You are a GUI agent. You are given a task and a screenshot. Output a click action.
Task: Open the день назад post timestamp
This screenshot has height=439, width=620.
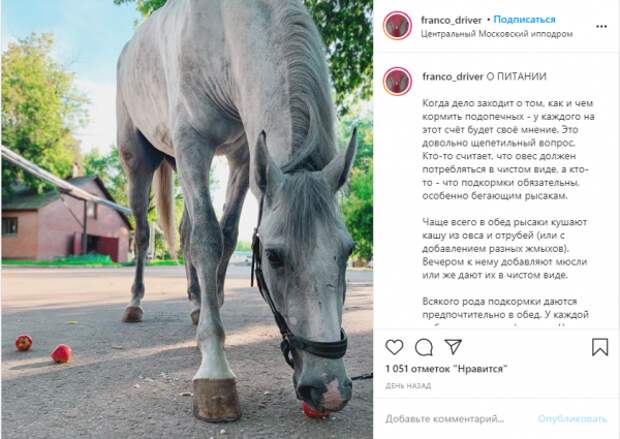tap(408, 386)
